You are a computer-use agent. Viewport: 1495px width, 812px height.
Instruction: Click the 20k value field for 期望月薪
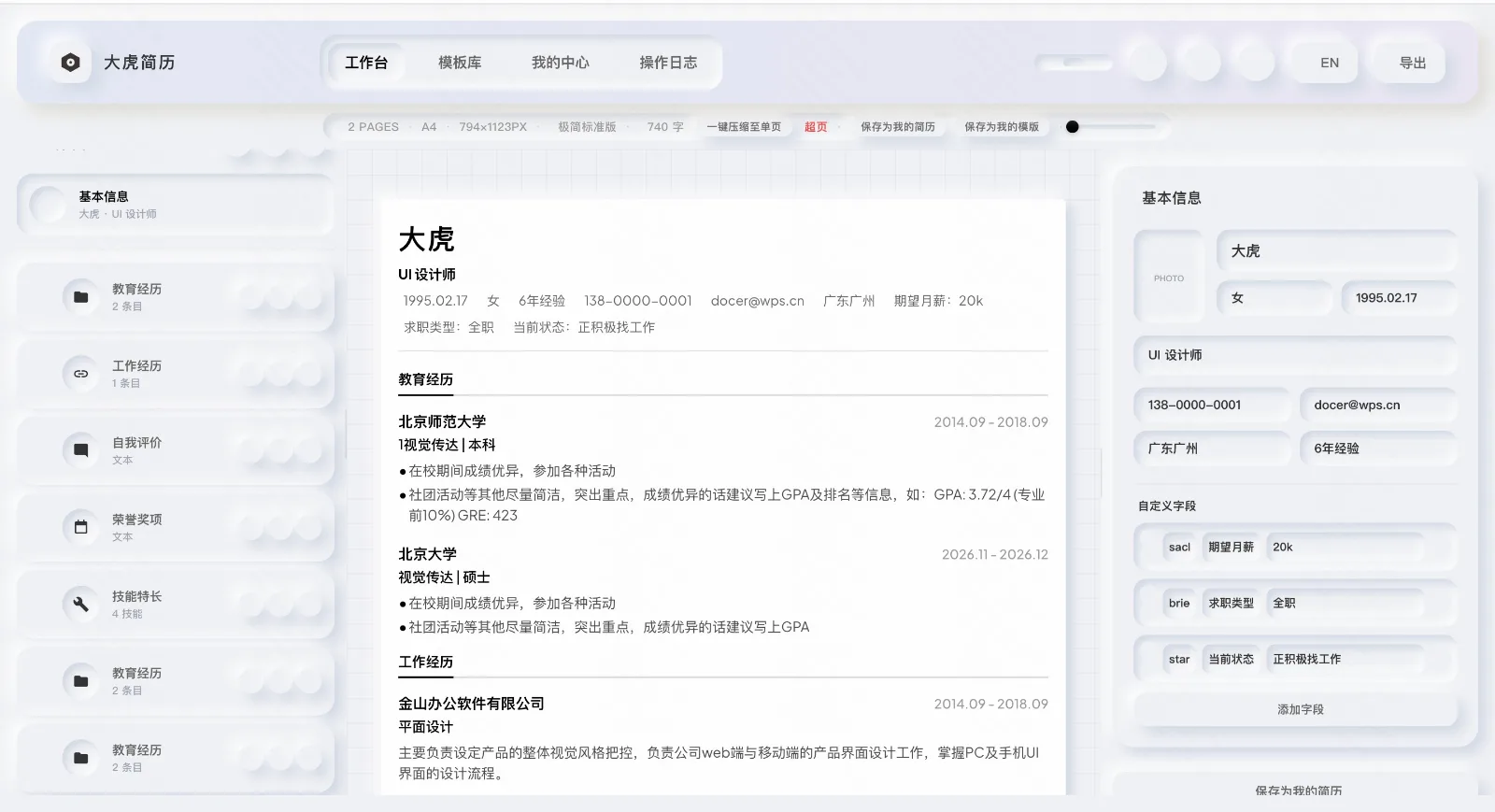1345,548
